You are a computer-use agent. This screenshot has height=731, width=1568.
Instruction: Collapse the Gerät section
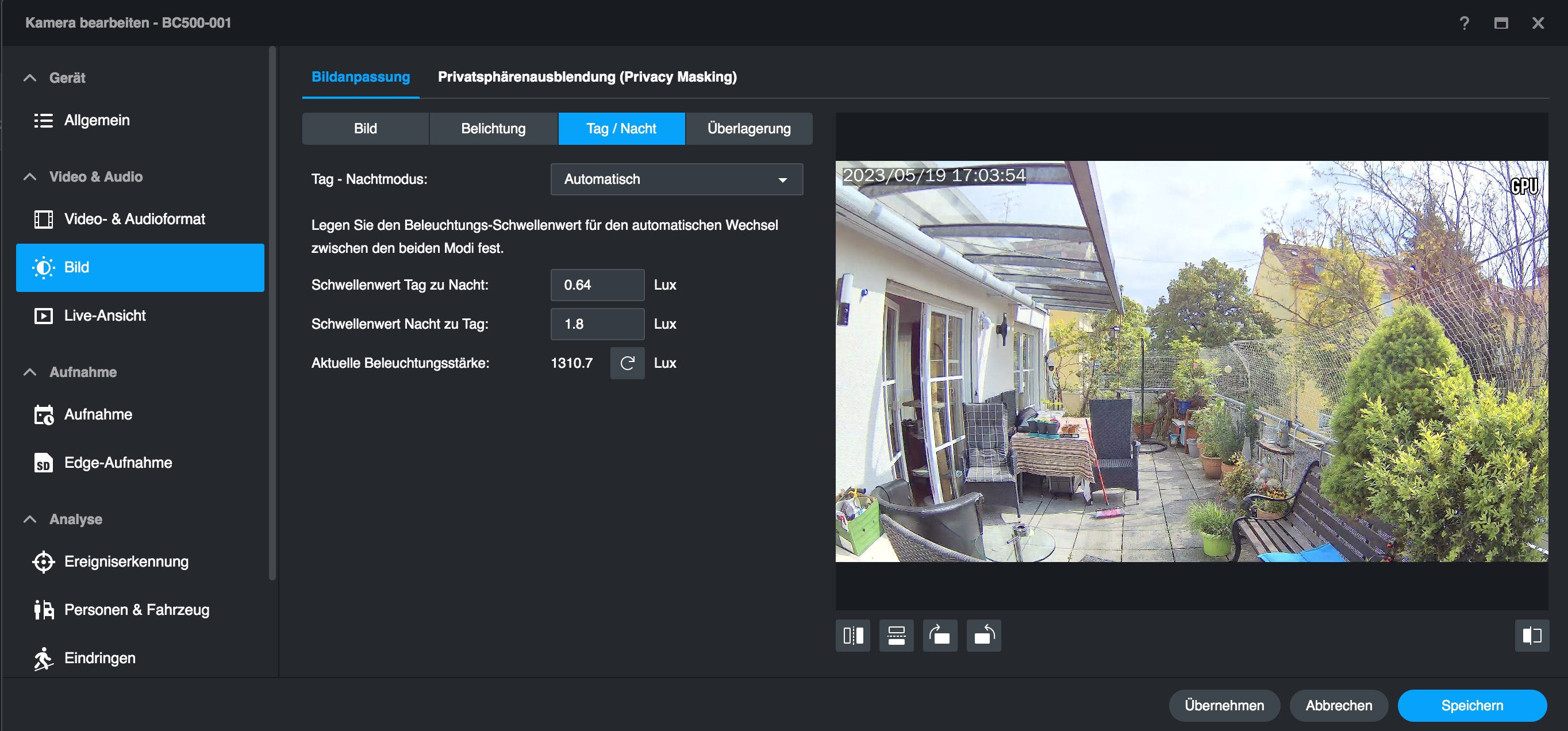pyautogui.click(x=30, y=78)
